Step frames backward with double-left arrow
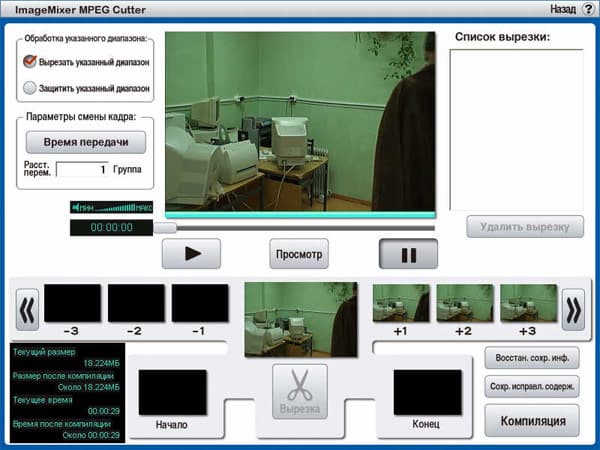 click(27, 310)
